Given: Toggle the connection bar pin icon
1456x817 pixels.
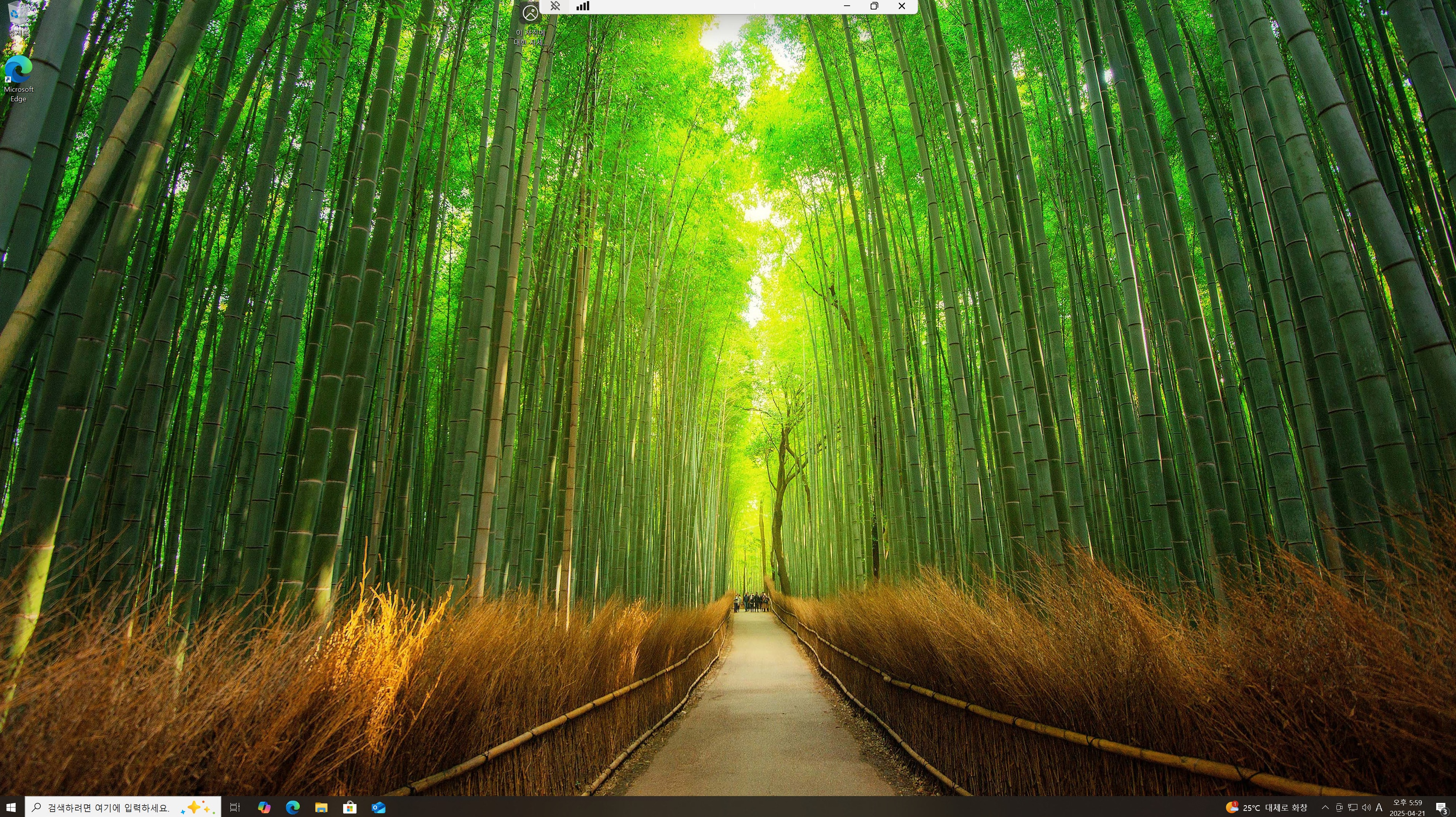Looking at the screenshot, I should pyautogui.click(x=555, y=6).
